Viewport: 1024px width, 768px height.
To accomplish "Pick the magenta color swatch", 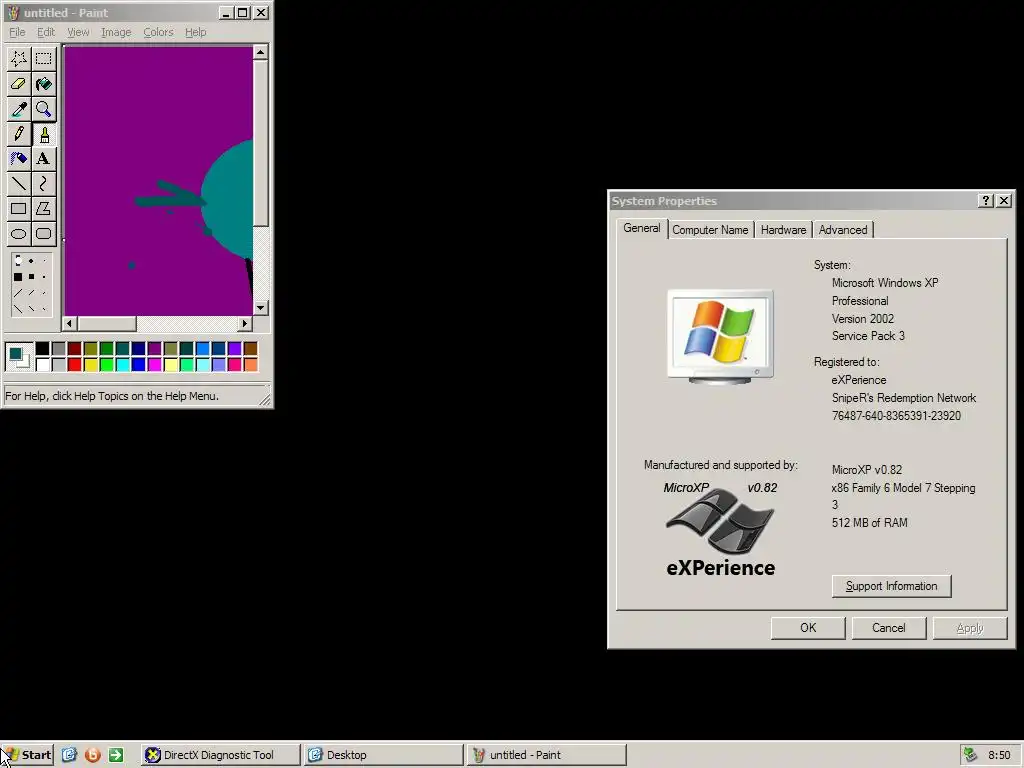I will tap(155, 364).
